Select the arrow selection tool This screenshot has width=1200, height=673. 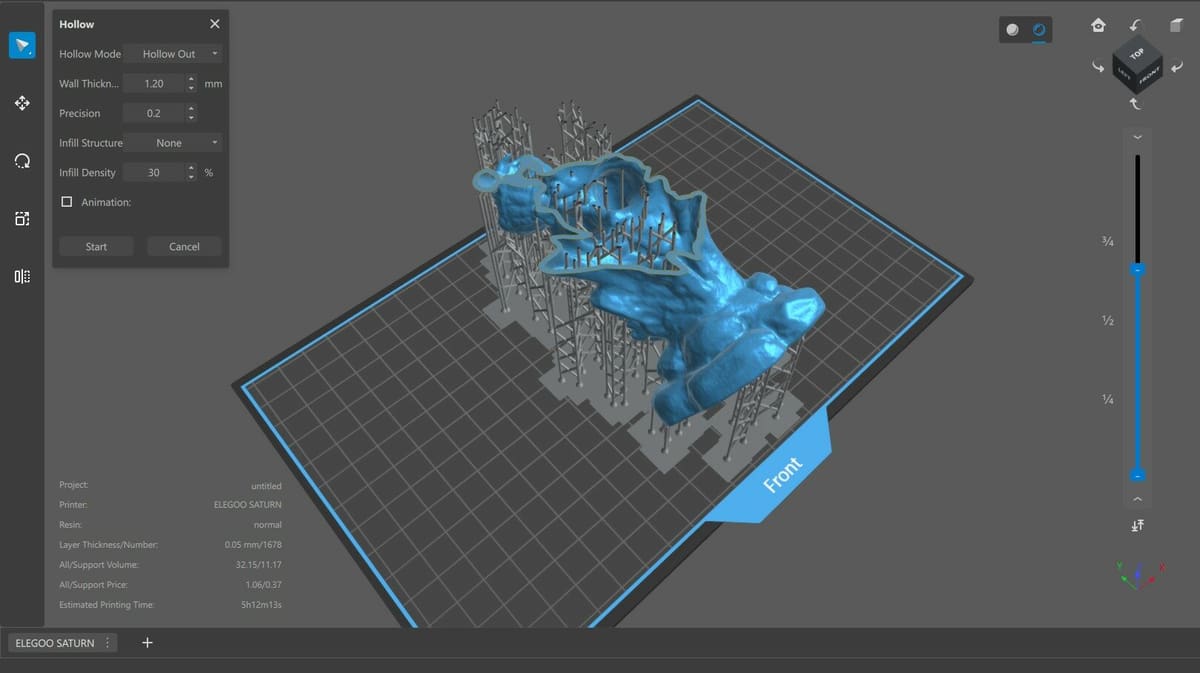click(22, 46)
